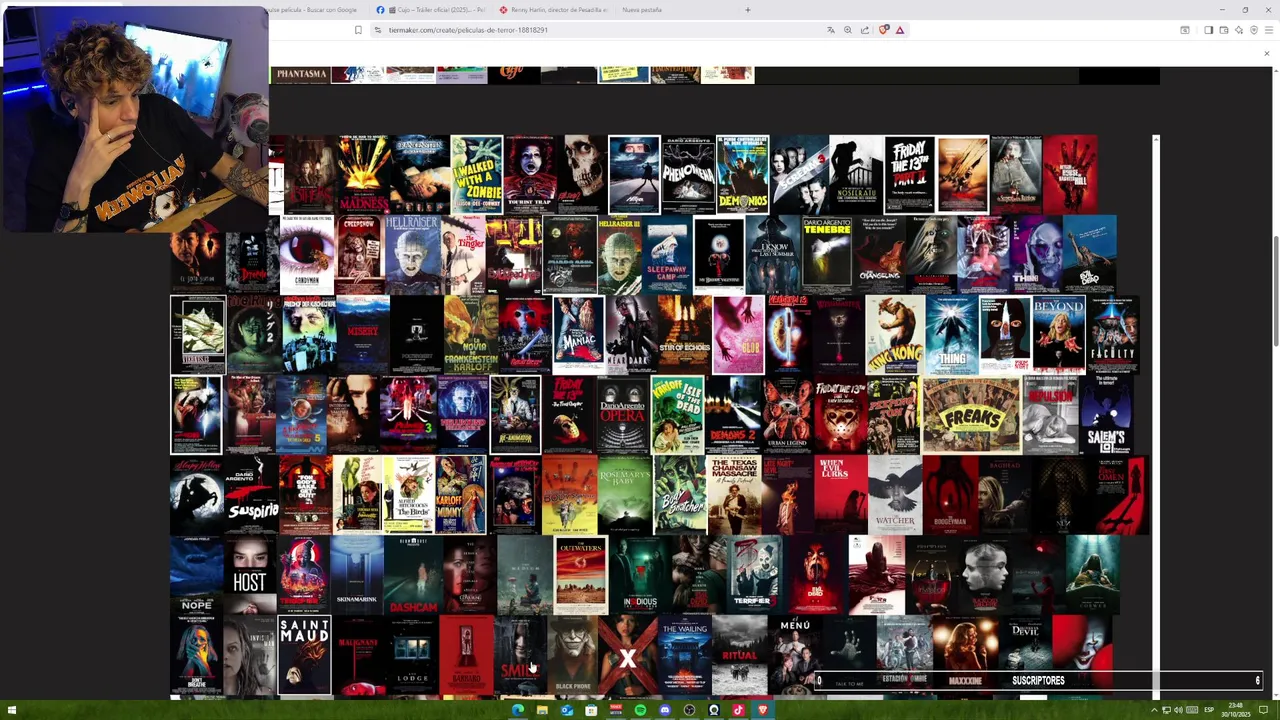The width and height of the screenshot is (1280, 720).
Task: Select the Rosemary's Baby poster
Action: click(625, 495)
